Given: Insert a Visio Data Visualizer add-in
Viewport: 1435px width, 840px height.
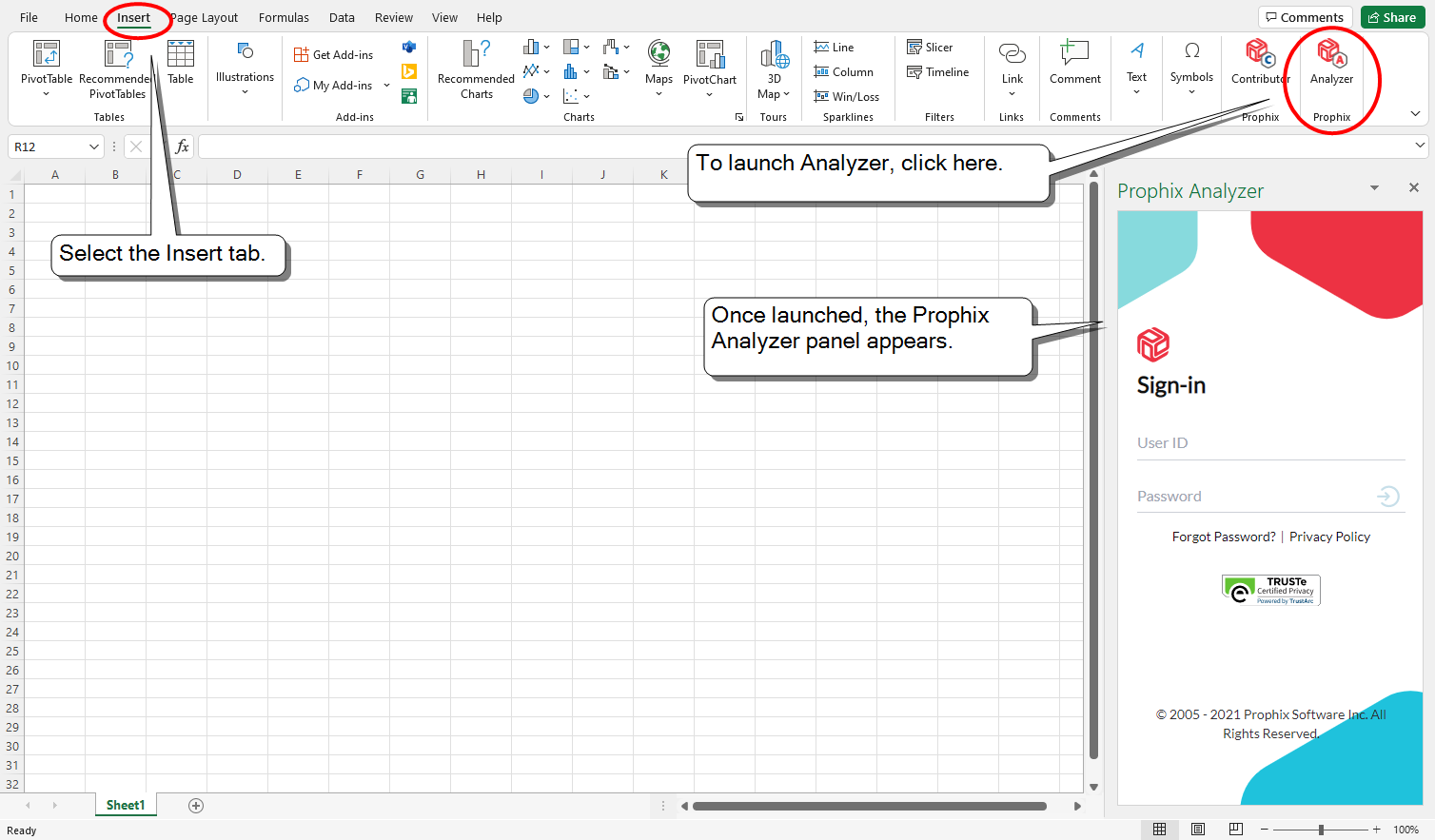Looking at the screenshot, I should pyautogui.click(x=409, y=47).
